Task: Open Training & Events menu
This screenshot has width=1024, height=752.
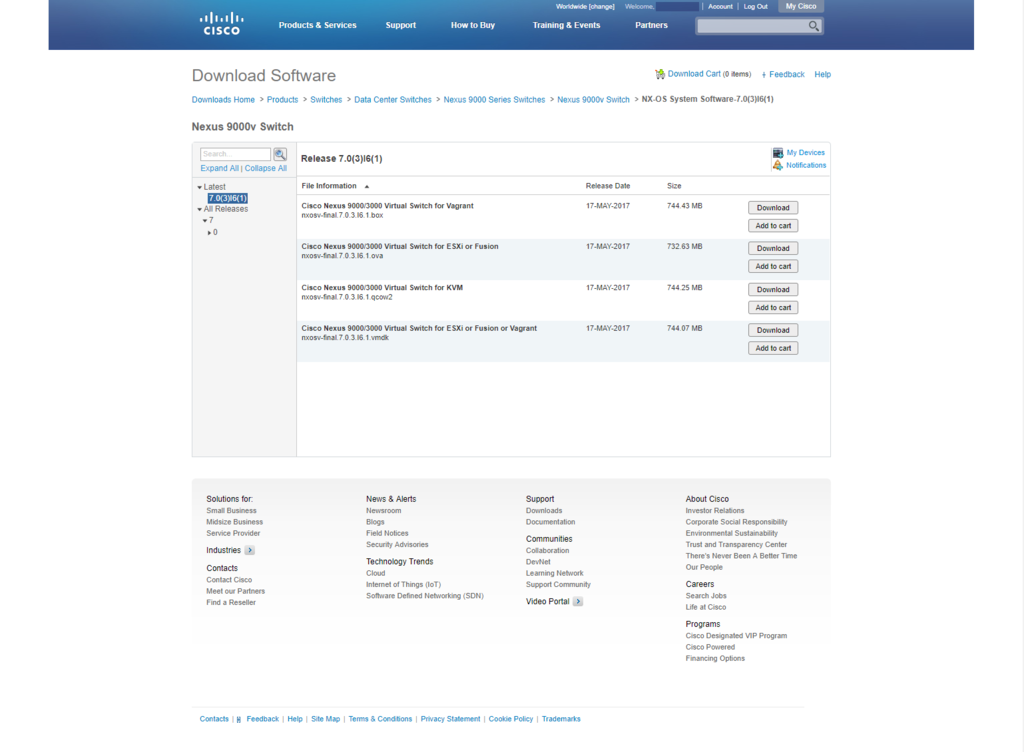Action: 566,25
